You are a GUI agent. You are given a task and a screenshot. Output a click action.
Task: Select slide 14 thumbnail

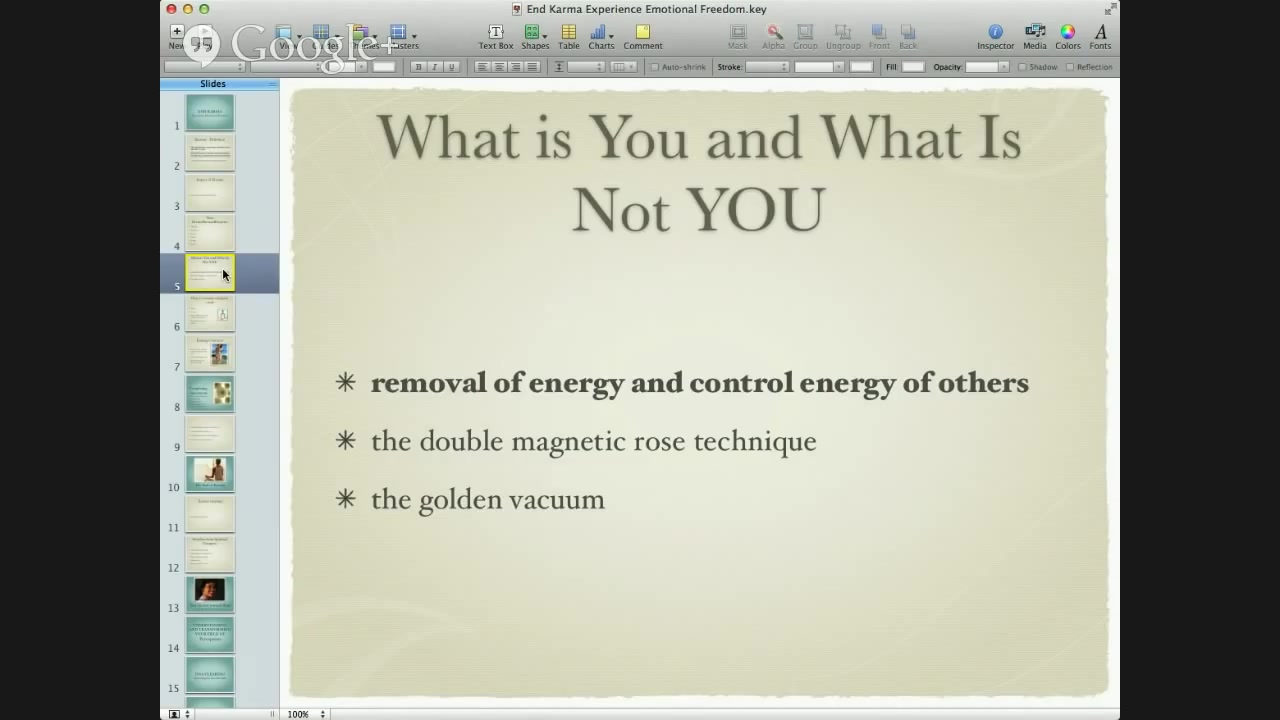point(210,634)
